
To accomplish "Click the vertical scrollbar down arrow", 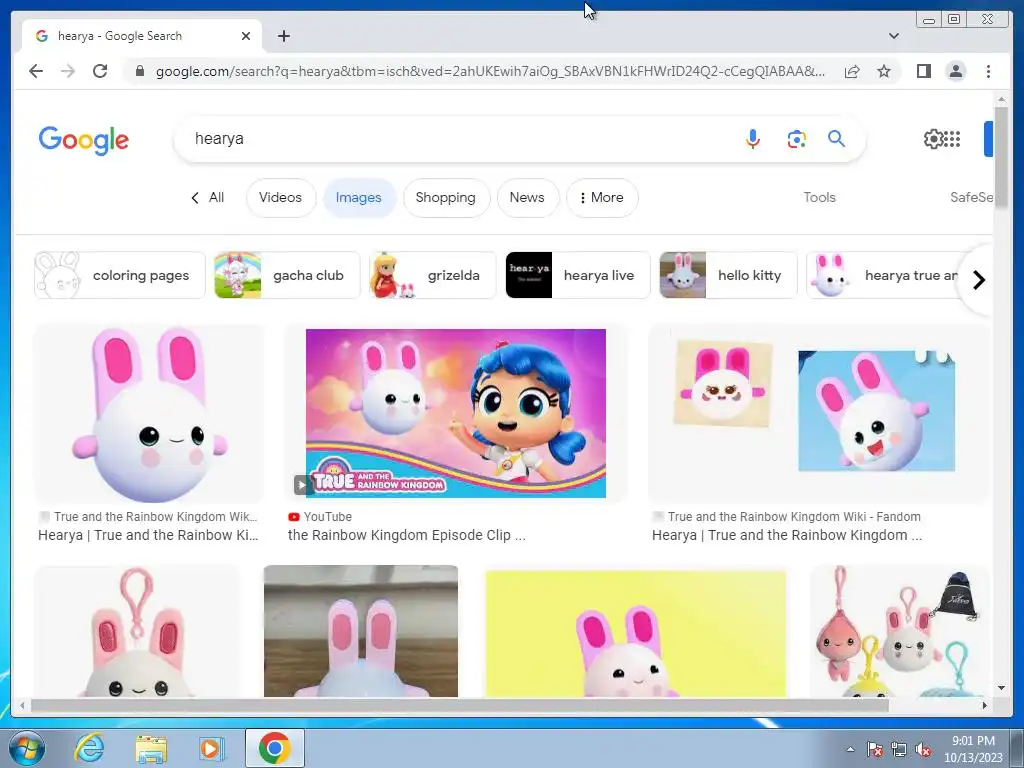I will [x=1001, y=688].
